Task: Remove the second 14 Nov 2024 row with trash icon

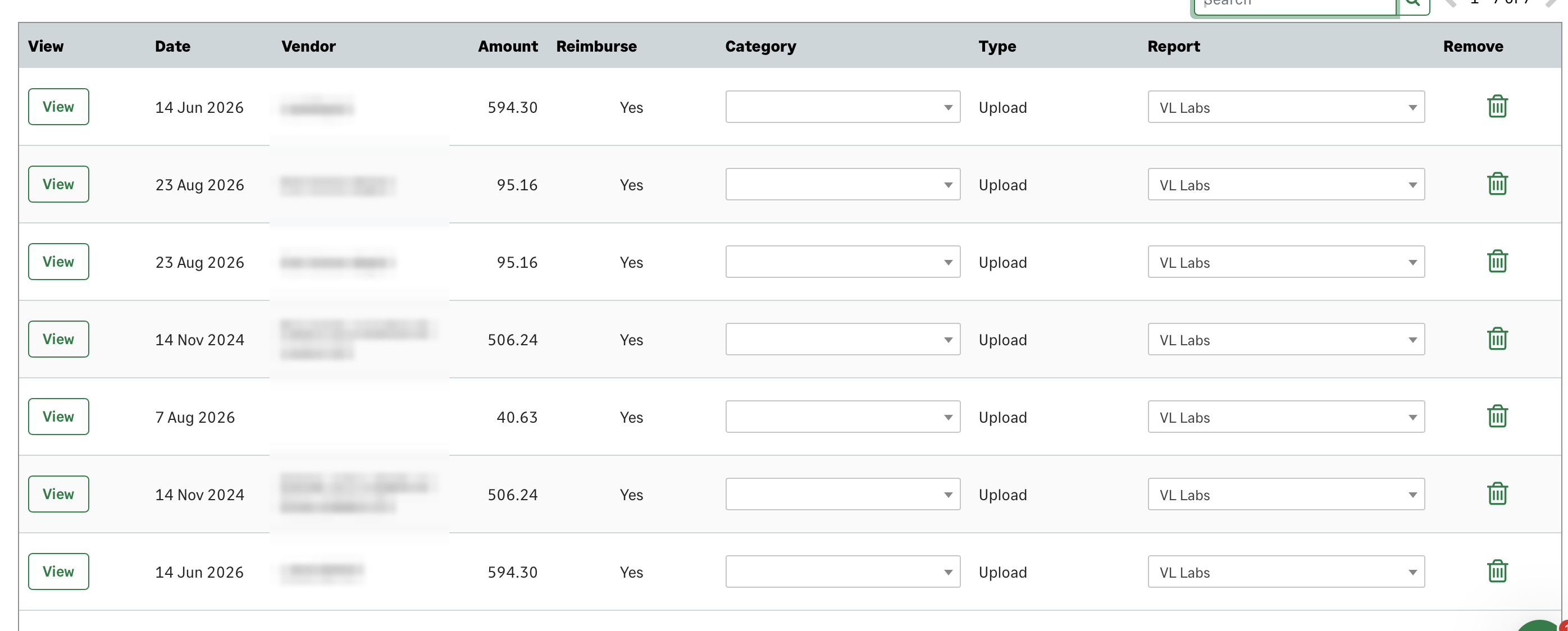Action: (1497, 494)
